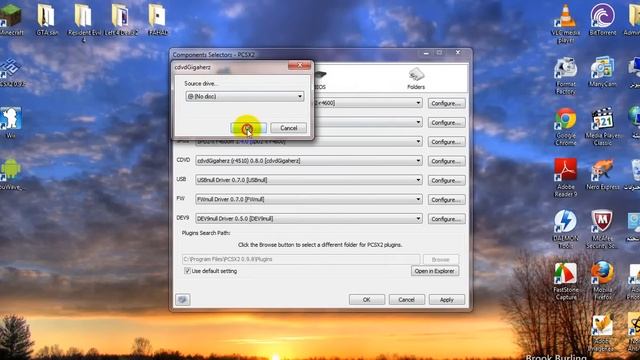The image size is (640, 360).
Task: Click Configure on the second plugin row
Action: (446, 122)
